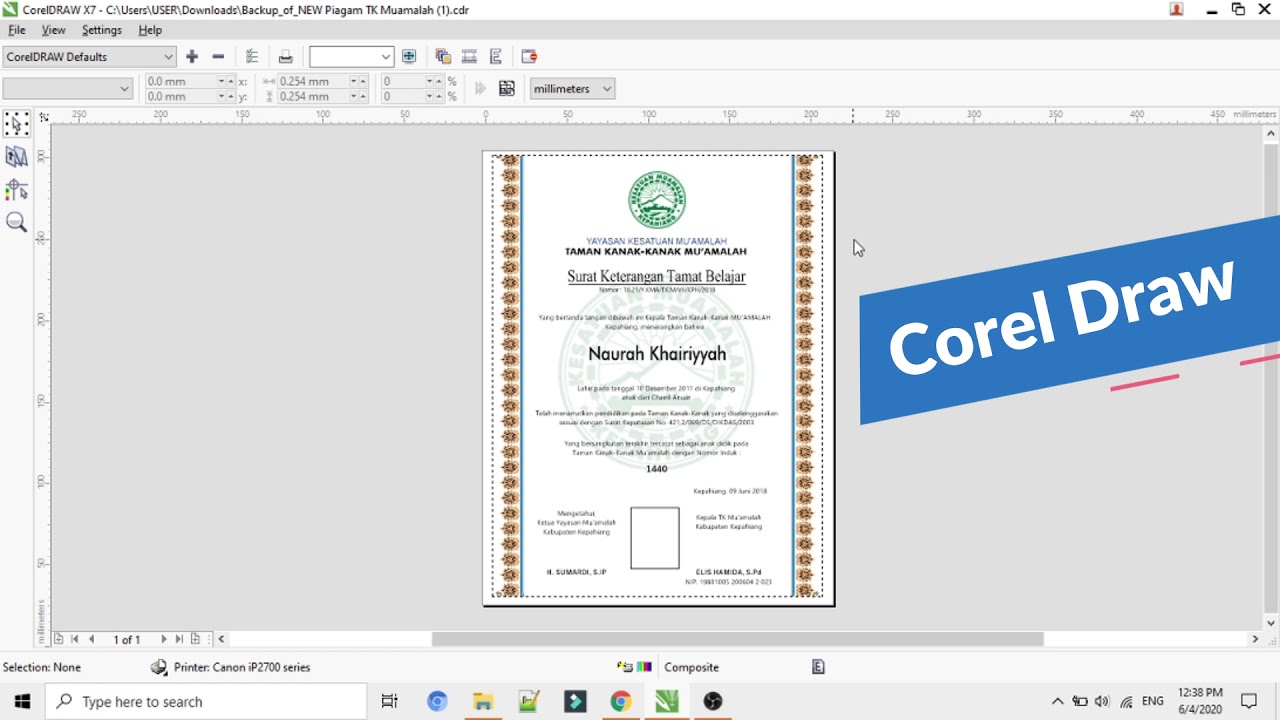Open the zoom level dropdown
This screenshot has height=720, width=1280.
click(351, 57)
